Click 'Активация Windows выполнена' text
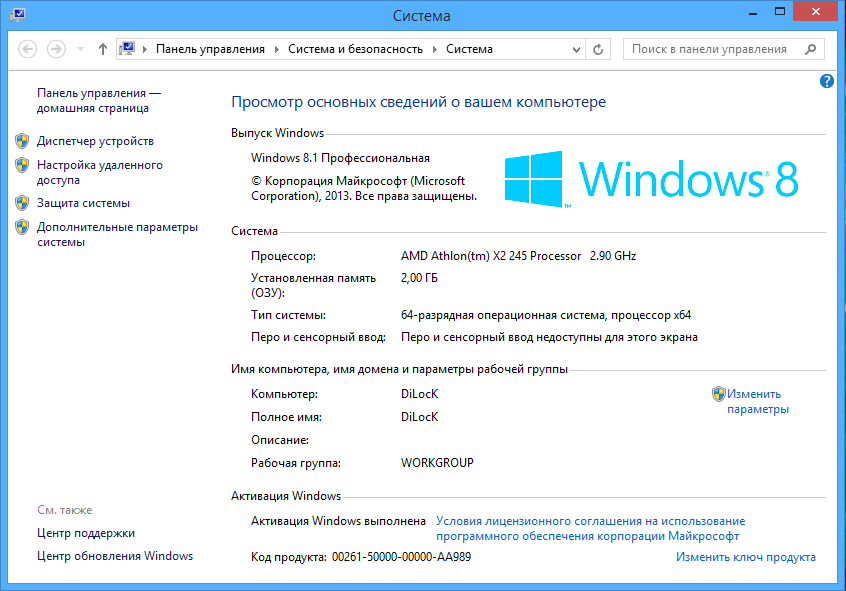This screenshot has width=846, height=591. [338, 521]
